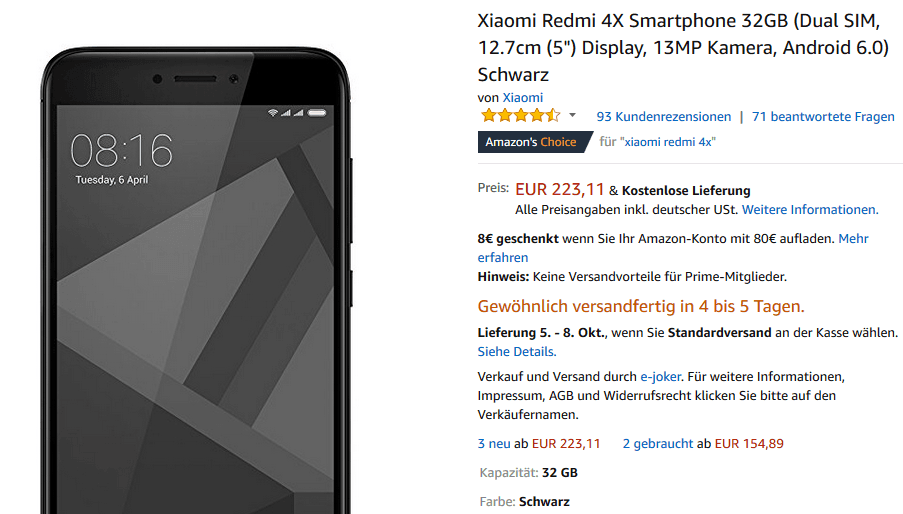Click the wifi icon on phone image
903x514 pixels.
pos(273,113)
